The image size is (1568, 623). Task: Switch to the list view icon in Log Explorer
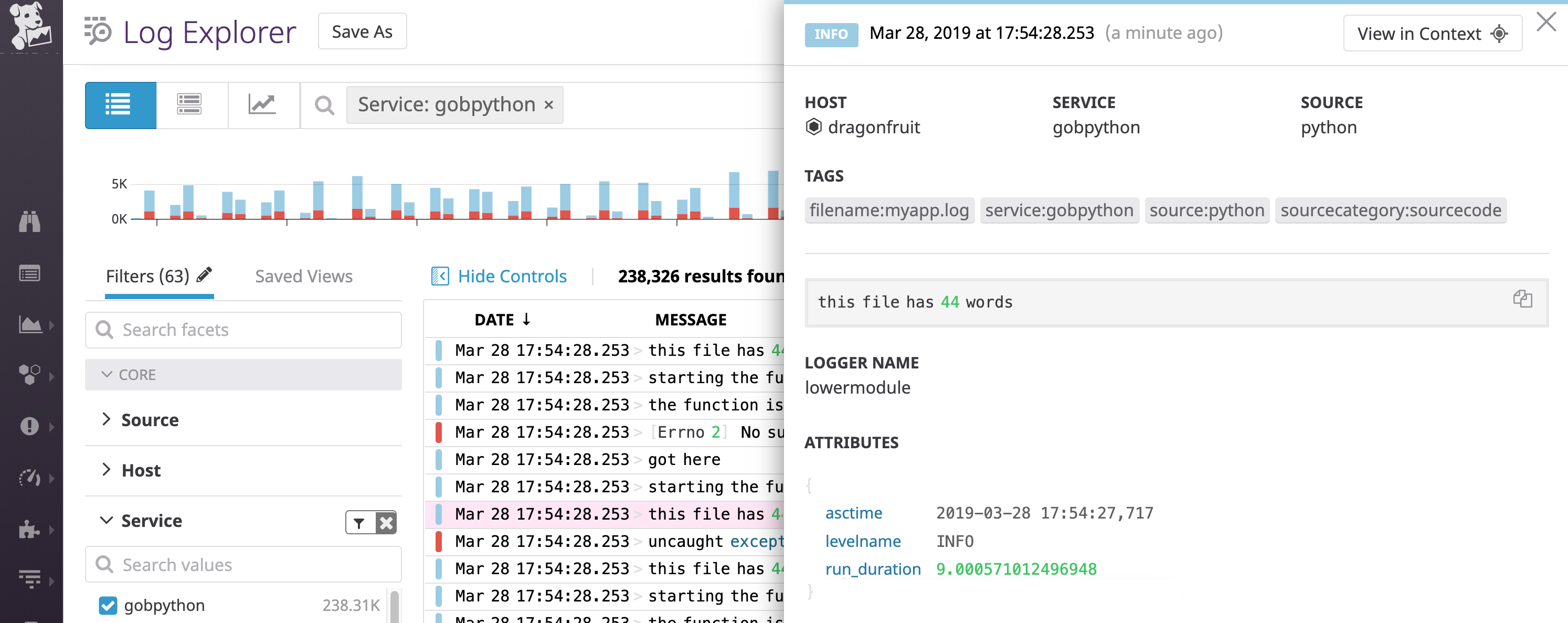pyautogui.click(x=120, y=105)
